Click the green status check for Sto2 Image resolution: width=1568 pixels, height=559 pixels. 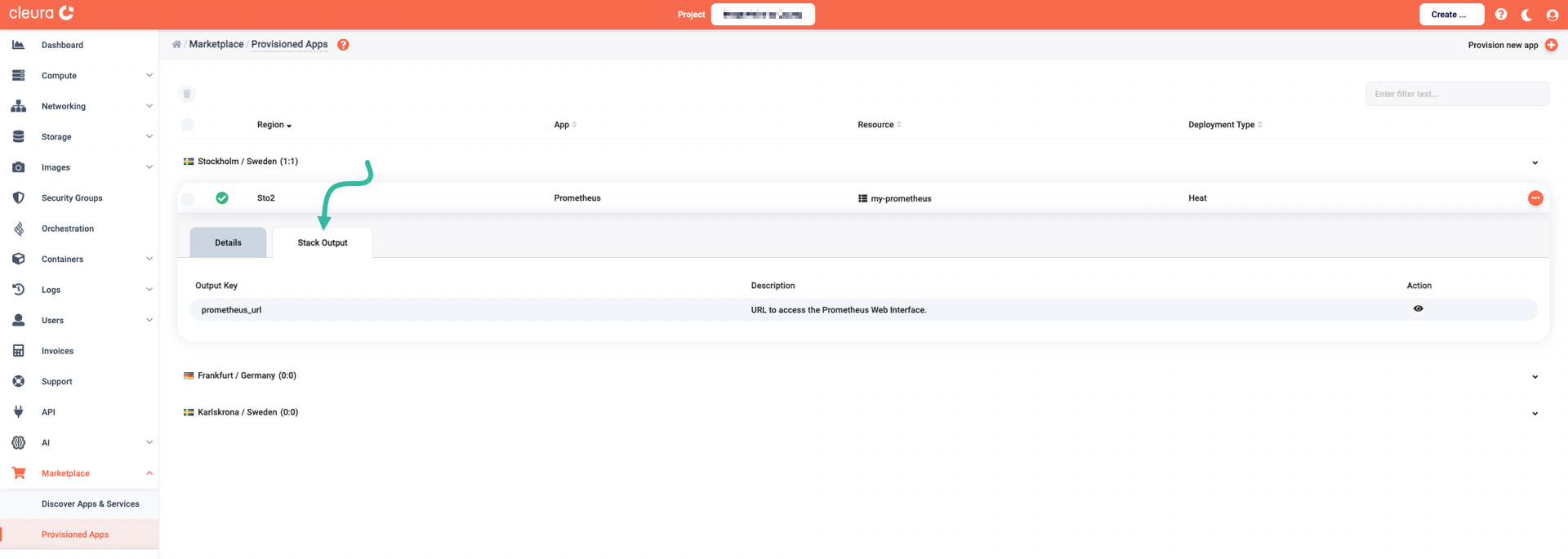[222, 198]
